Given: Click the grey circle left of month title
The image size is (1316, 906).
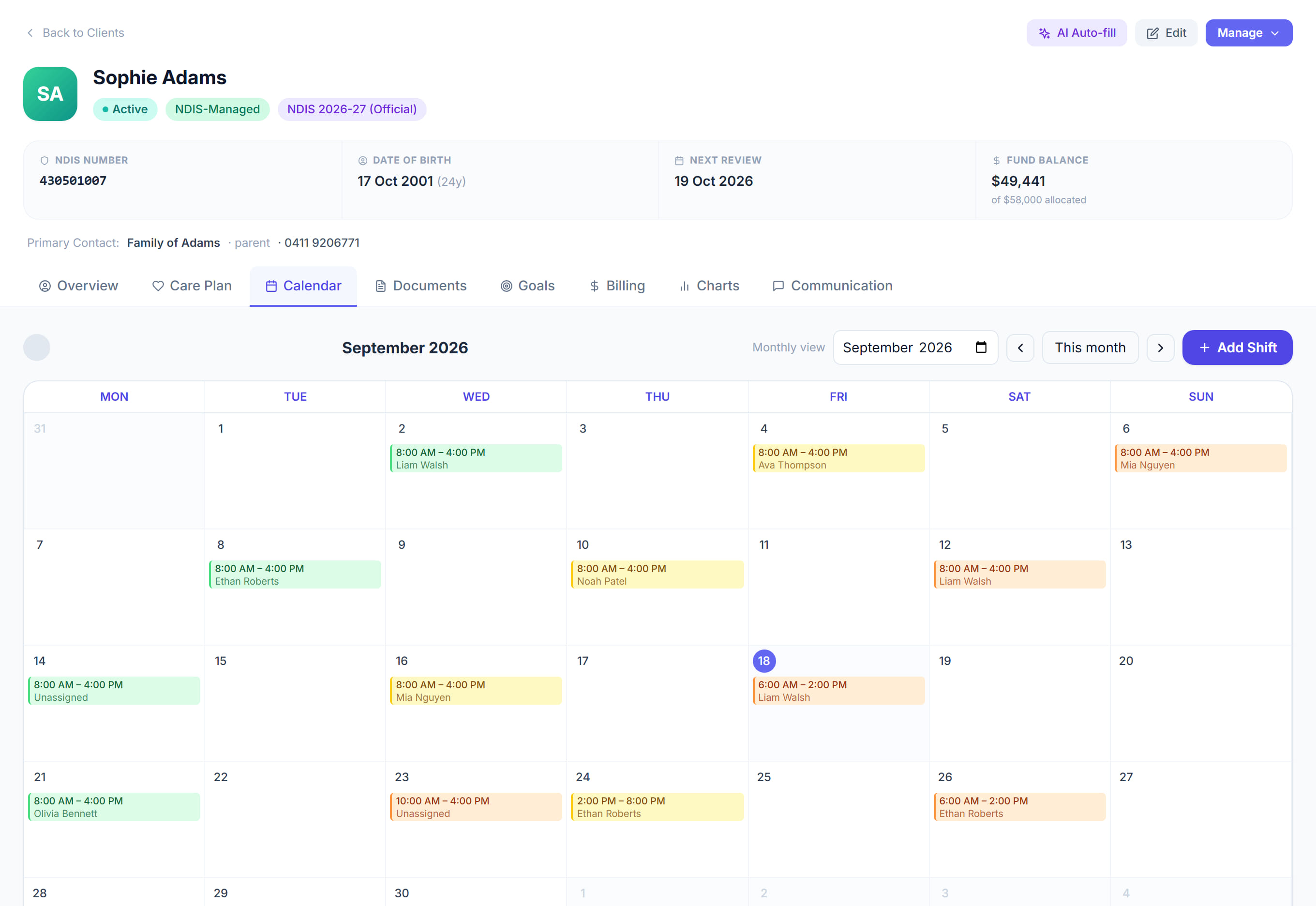Looking at the screenshot, I should click(x=37, y=347).
